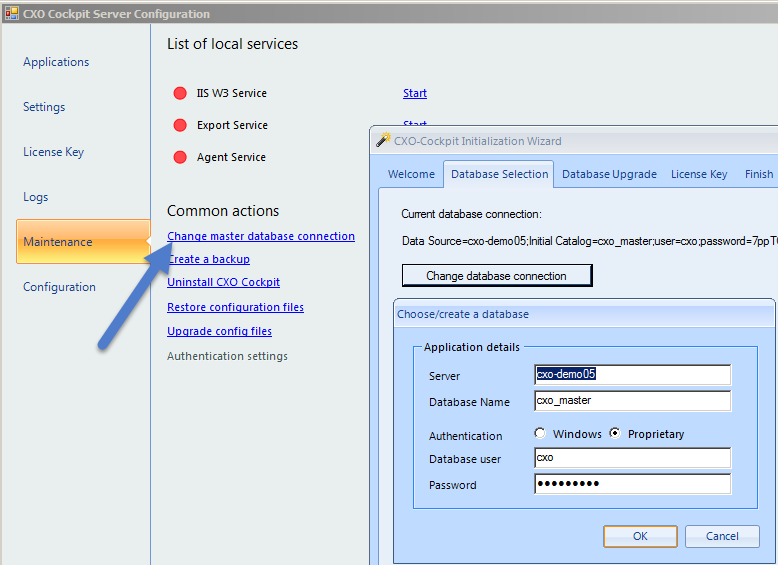Click the Password input field
The width and height of the screenshot is (778, 565).
[x=633, y=484]
